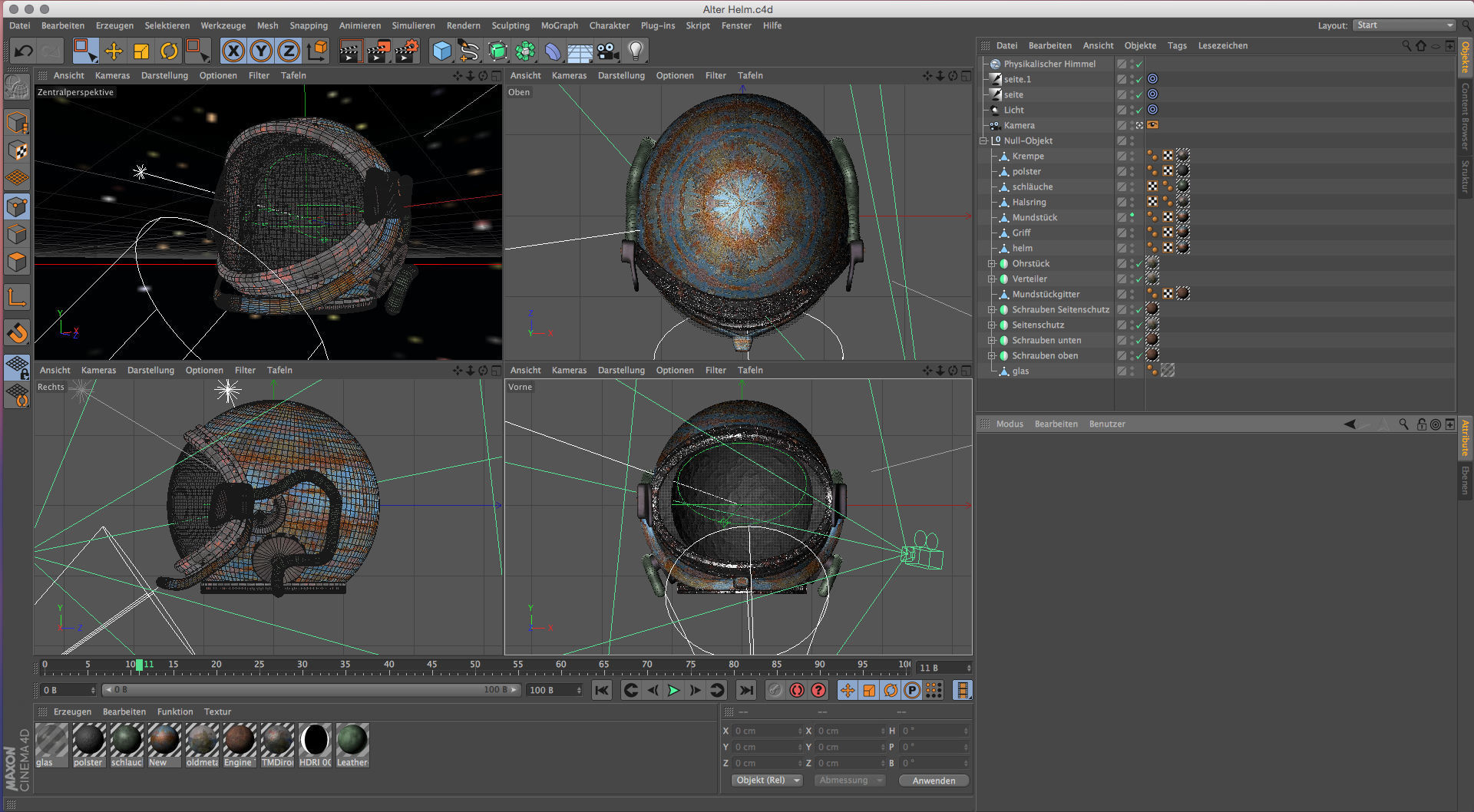Add a light object with bulb icon
The image size is (1474, 812).
(636, 51)
